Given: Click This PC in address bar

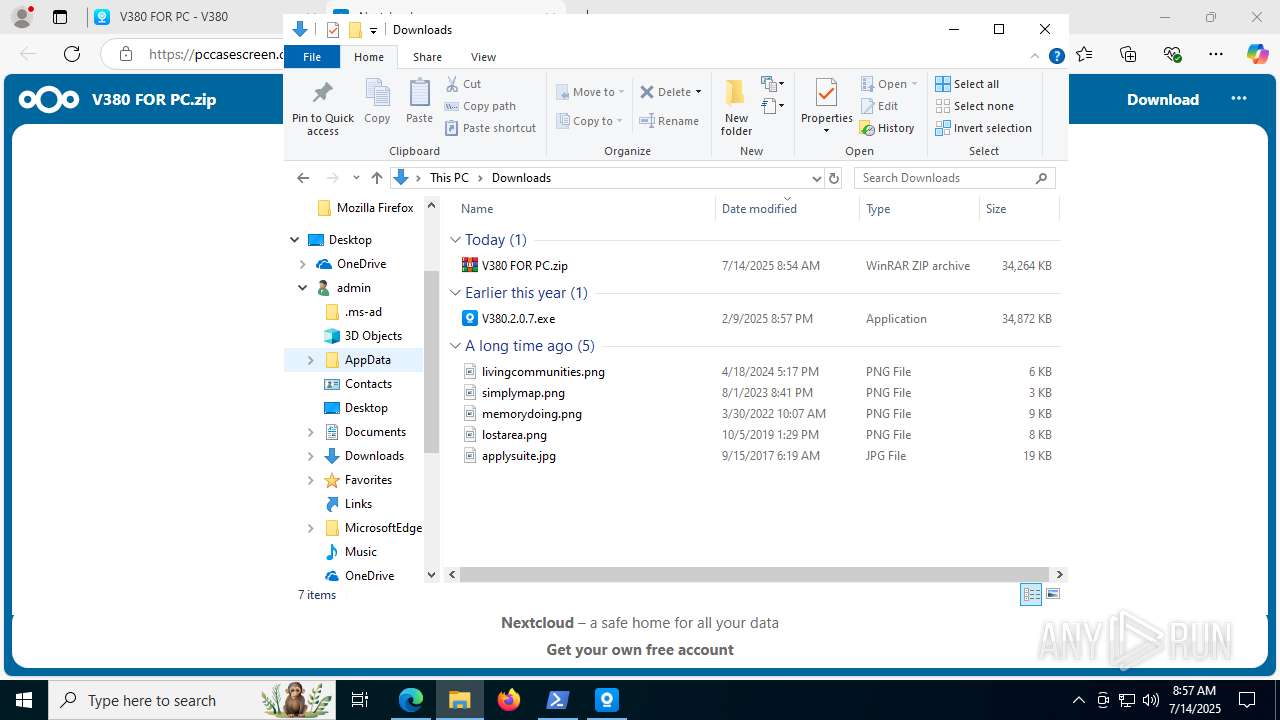Looking at the screenshot, I should coord(449,178).
